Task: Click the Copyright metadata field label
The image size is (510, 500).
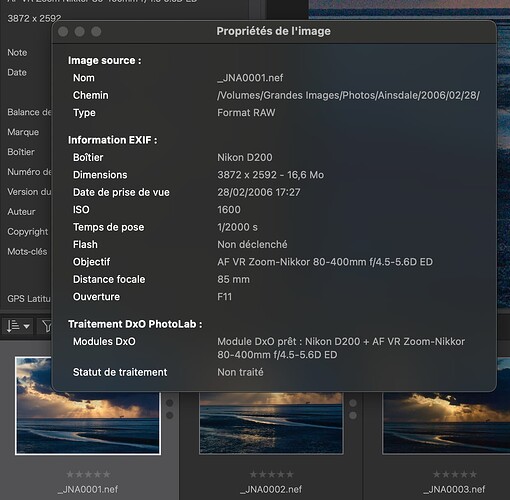Action: coord(28,232)
